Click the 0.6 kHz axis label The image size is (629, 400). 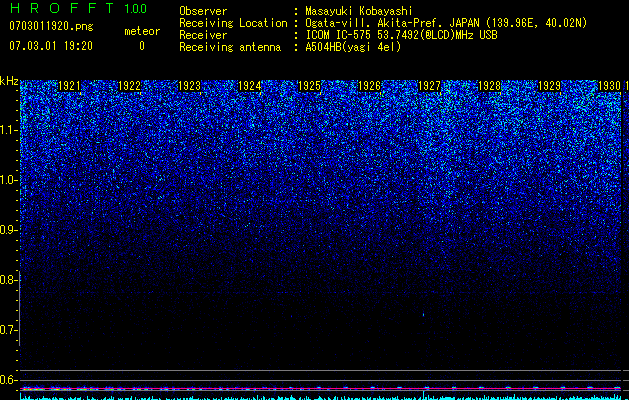click(8, 380)
